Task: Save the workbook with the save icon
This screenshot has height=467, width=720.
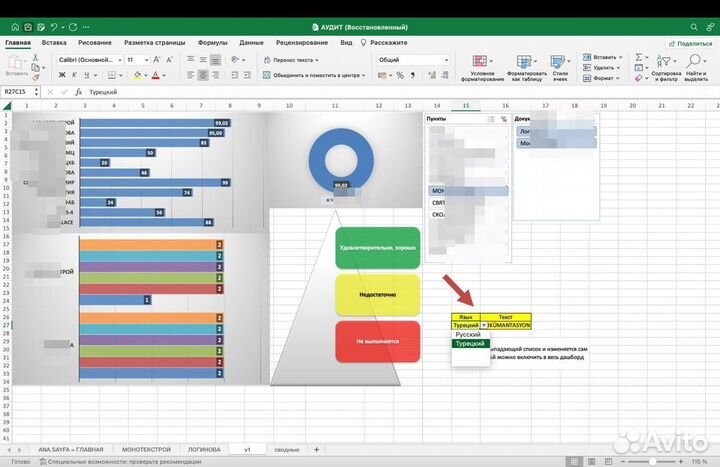Action: point(28,28)
